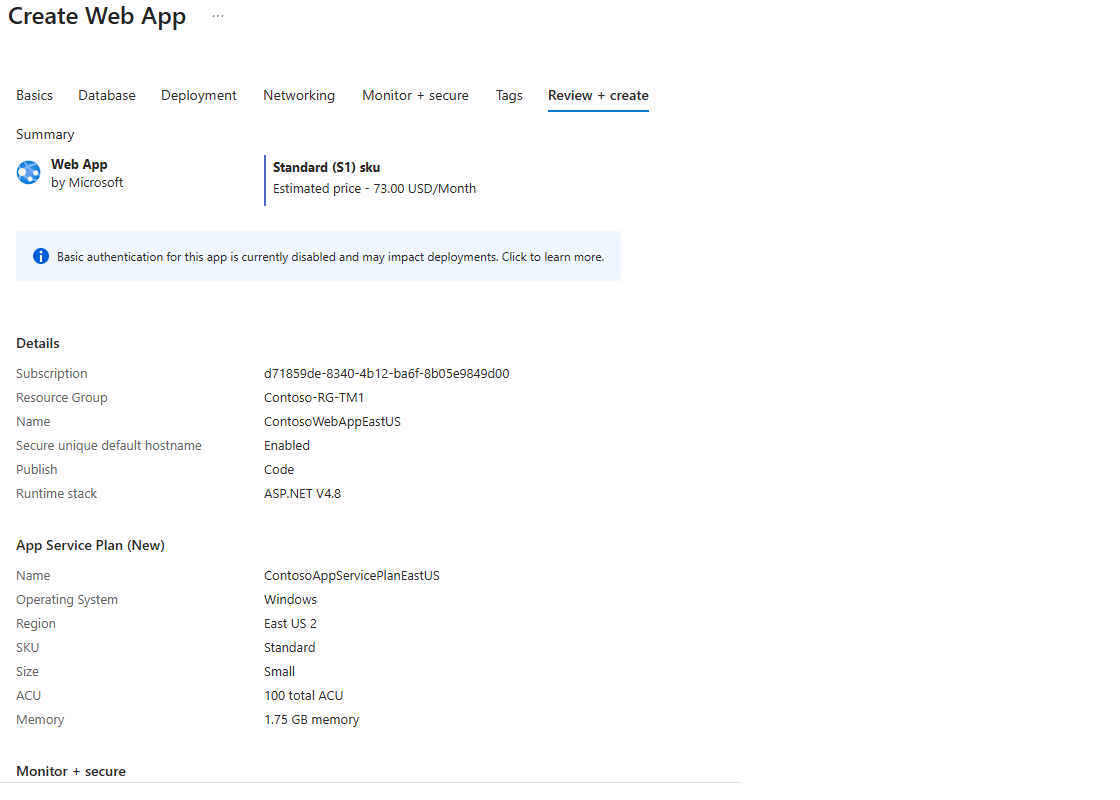Click the ASP.NET V4.8 runtime stack value
Viewport: 1120px width, 800px height.
pyautogui.click(x=302, y=494)
